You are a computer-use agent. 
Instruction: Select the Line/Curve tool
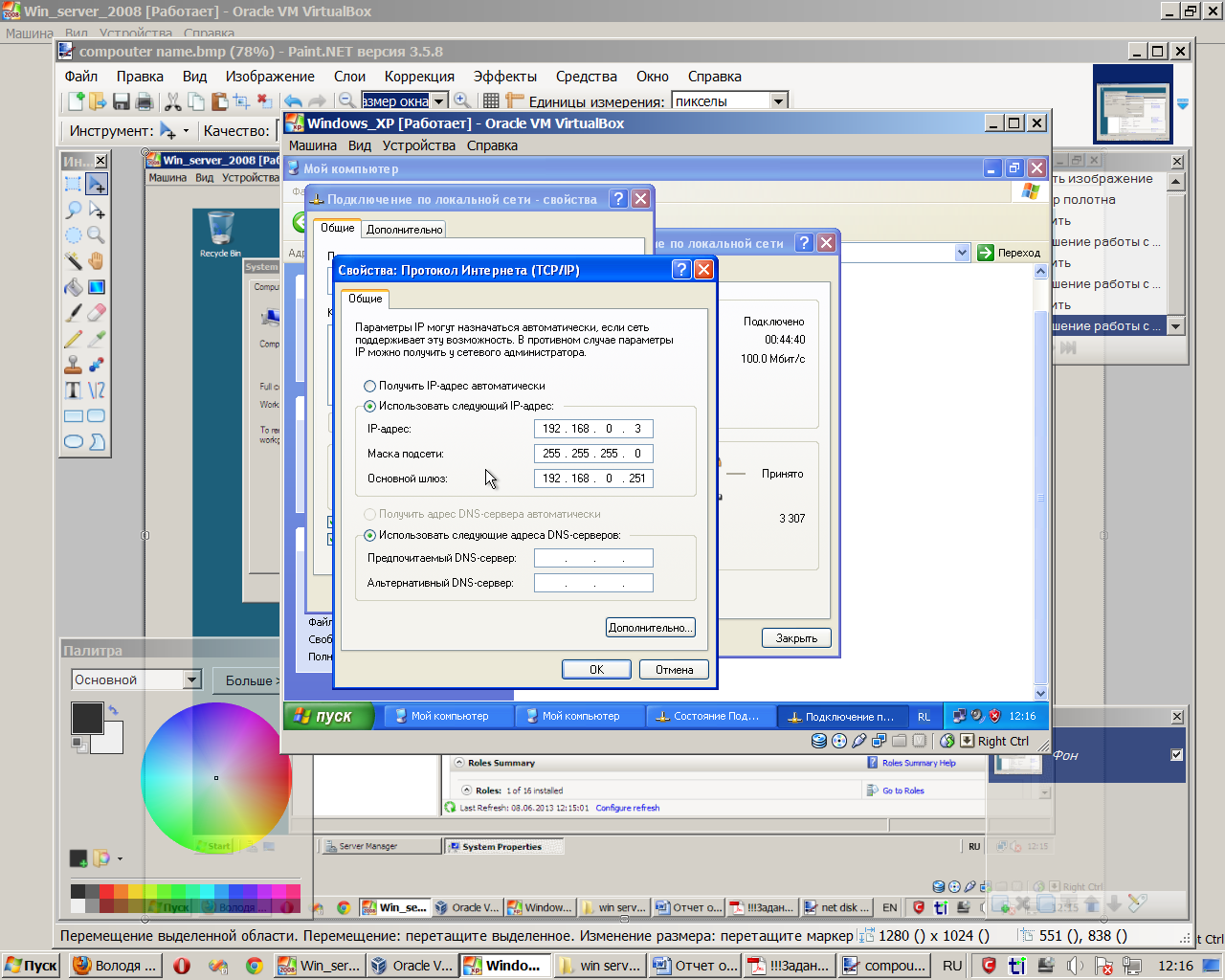tap(97, 390)
